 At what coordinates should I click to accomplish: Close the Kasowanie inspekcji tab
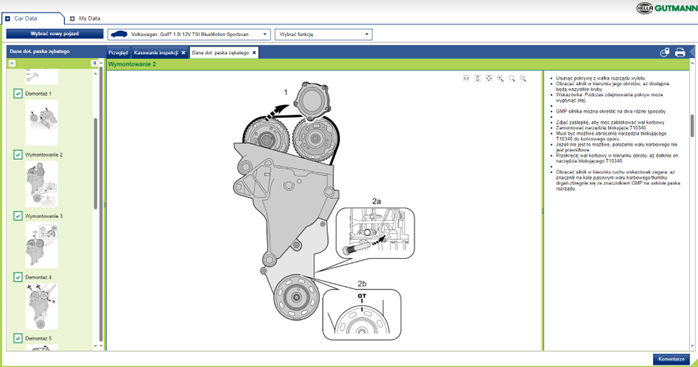[183, 53]
